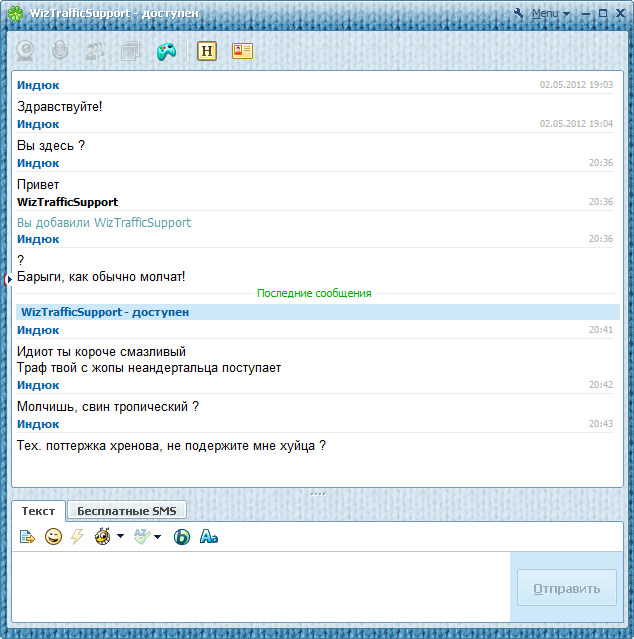Click inside the message input field
The image size is (634, 639).
261,587
